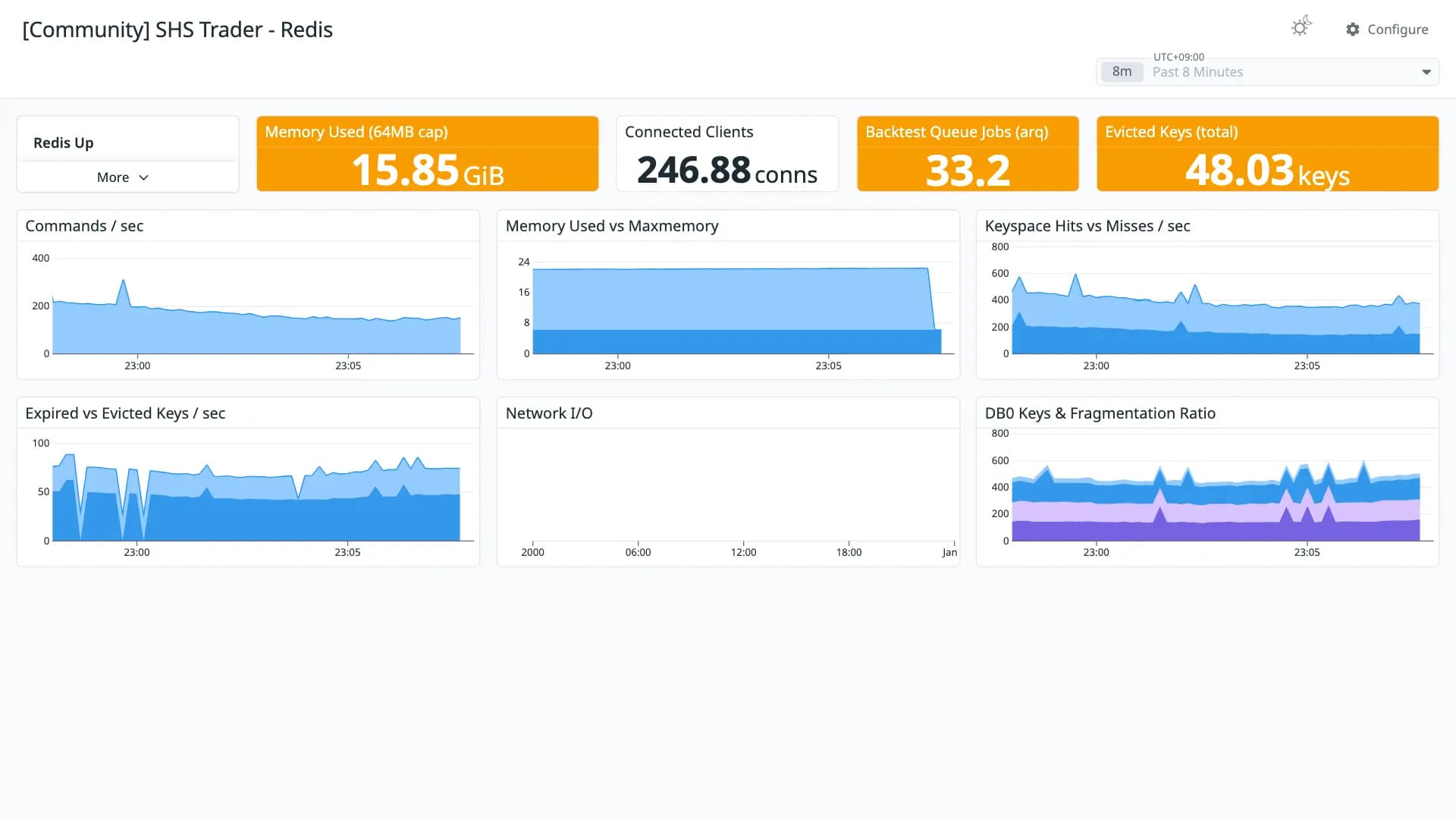Click the 15.85 GiB memory value
This screenshot has width=1456, height=819.
point(428,171)
